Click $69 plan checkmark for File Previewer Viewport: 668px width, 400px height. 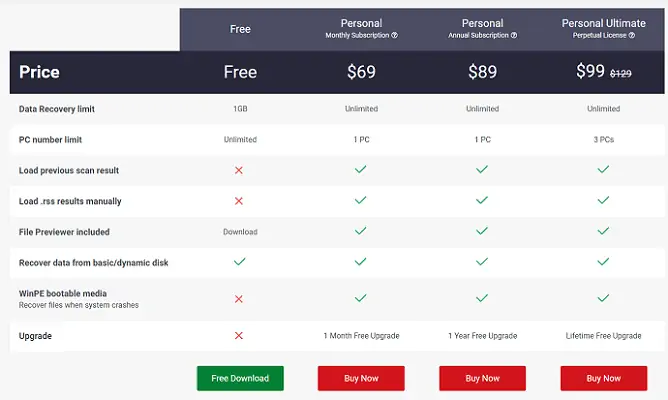point(360,231)
